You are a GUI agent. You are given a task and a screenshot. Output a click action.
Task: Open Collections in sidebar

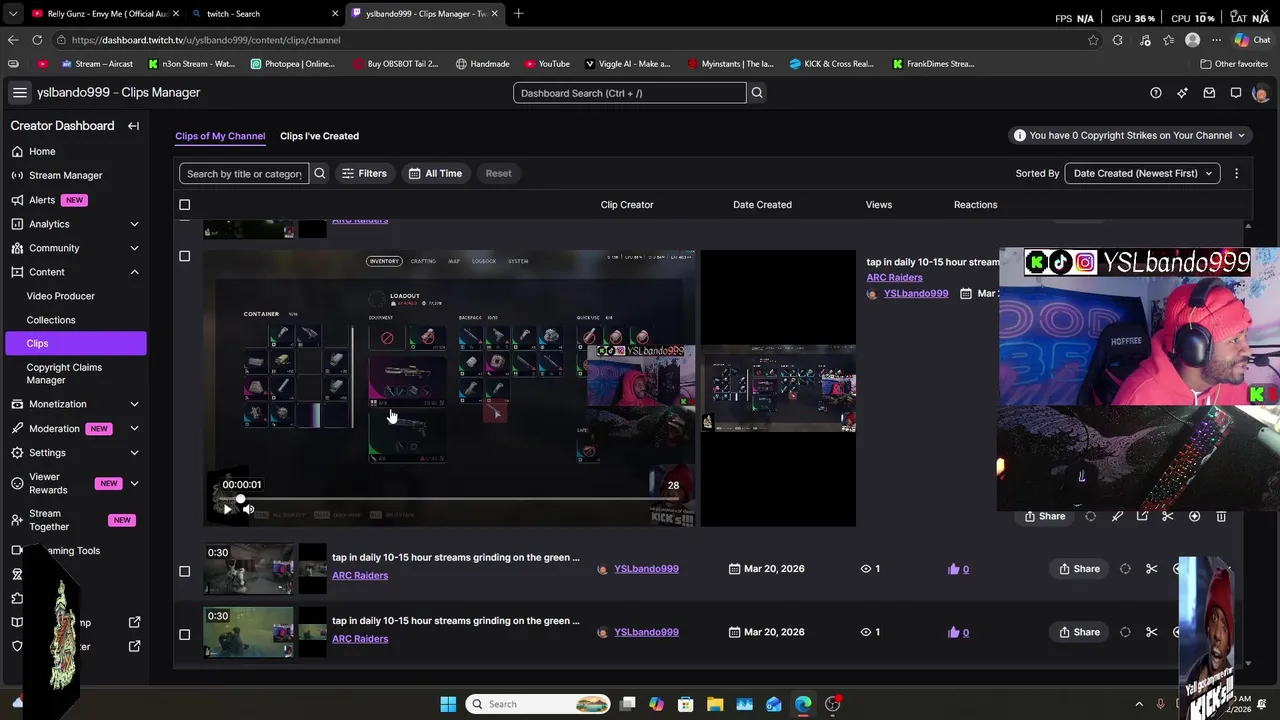tap(51, 320)
